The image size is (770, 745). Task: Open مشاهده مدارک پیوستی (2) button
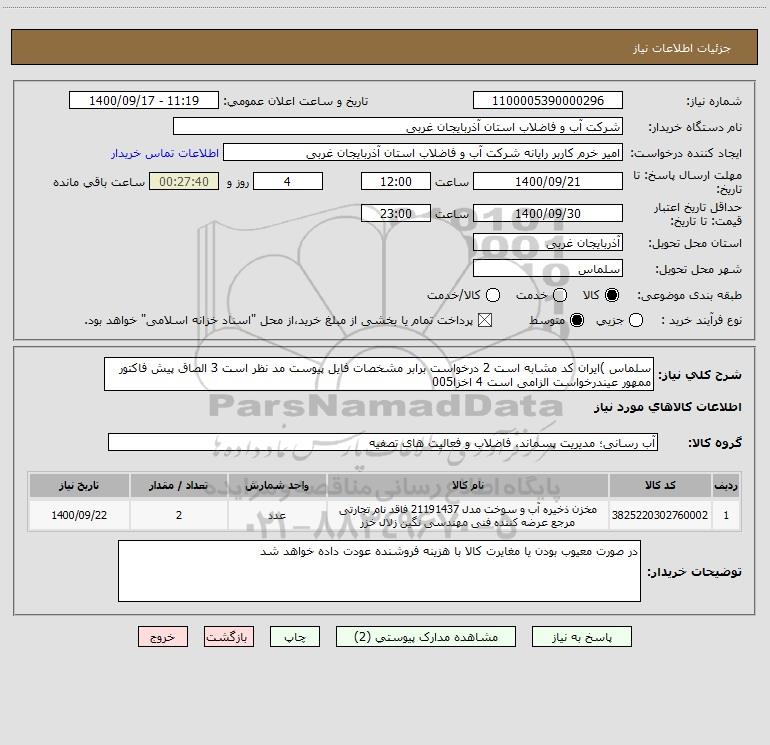(x=426, y=637)
